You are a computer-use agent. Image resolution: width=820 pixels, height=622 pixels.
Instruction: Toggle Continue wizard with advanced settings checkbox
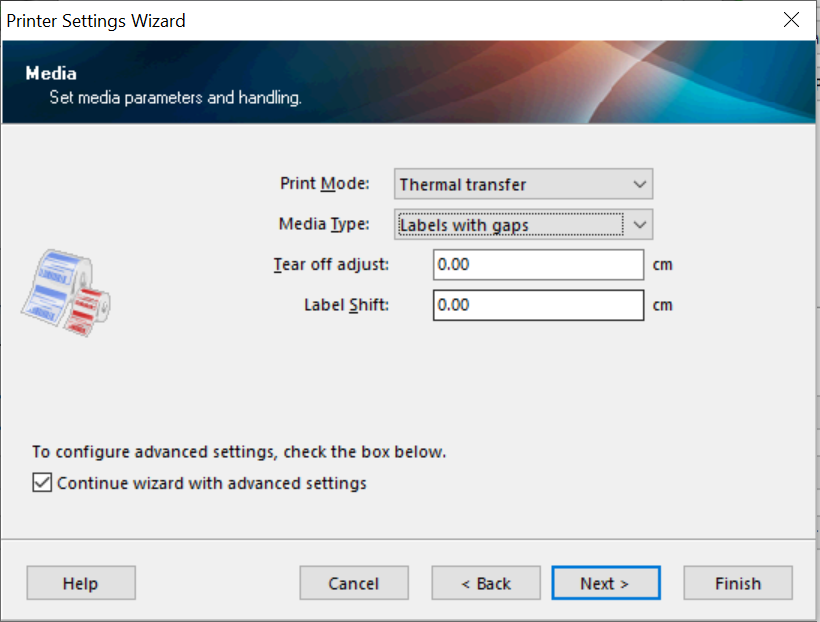click(x=42, y=484)
